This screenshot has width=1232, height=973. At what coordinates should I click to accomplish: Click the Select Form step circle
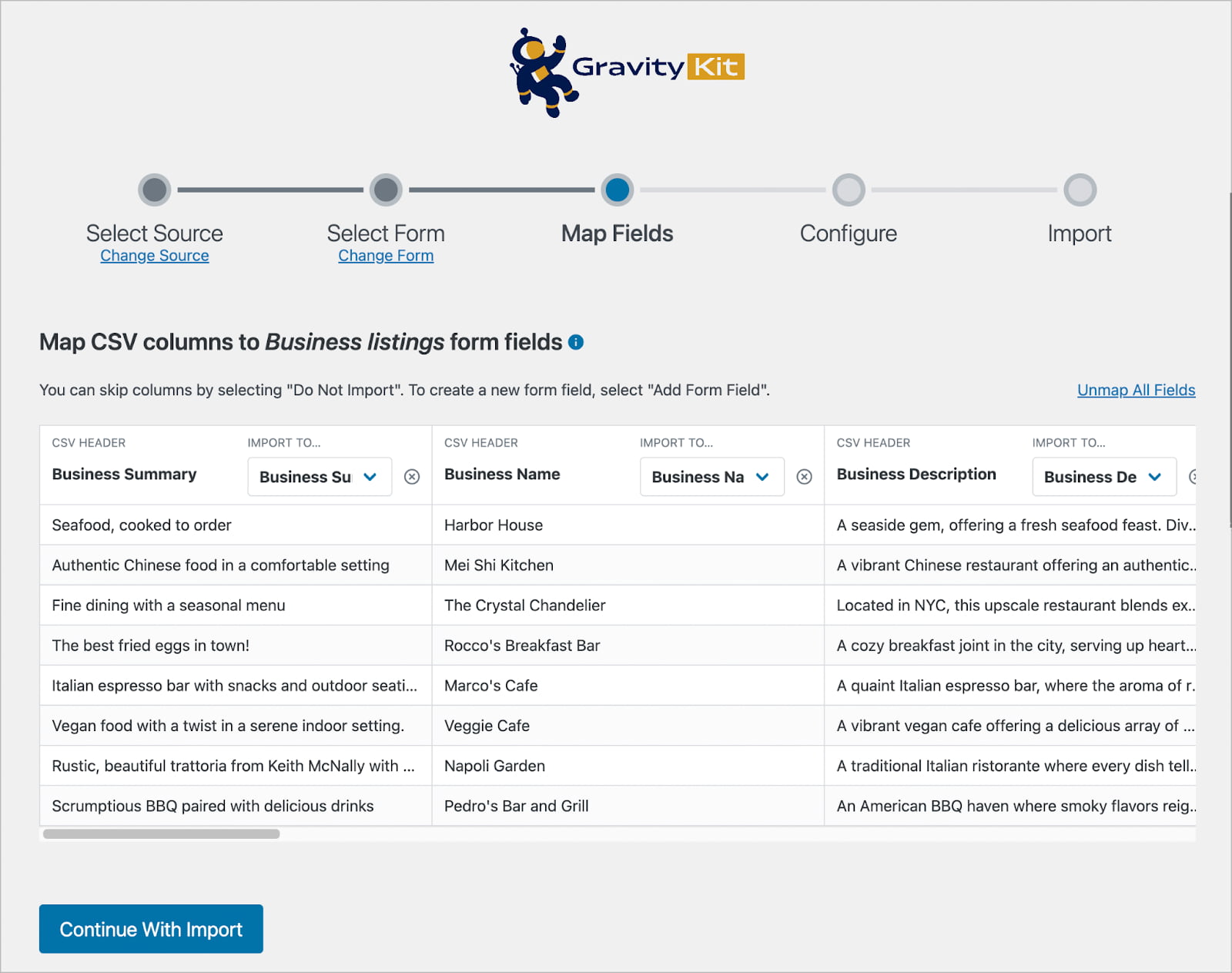coord(386,190)
